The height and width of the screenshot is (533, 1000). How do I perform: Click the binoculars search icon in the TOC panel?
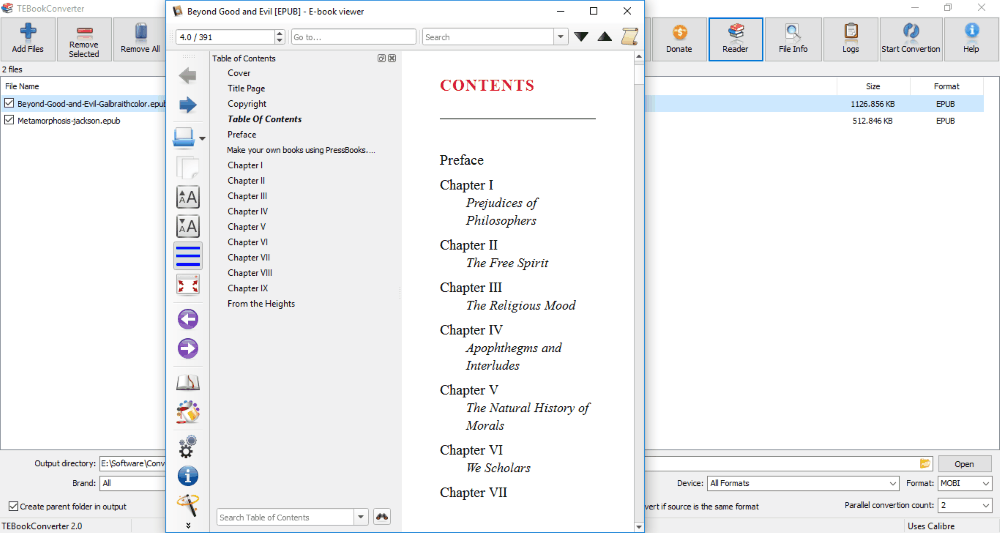coord(382,517)
